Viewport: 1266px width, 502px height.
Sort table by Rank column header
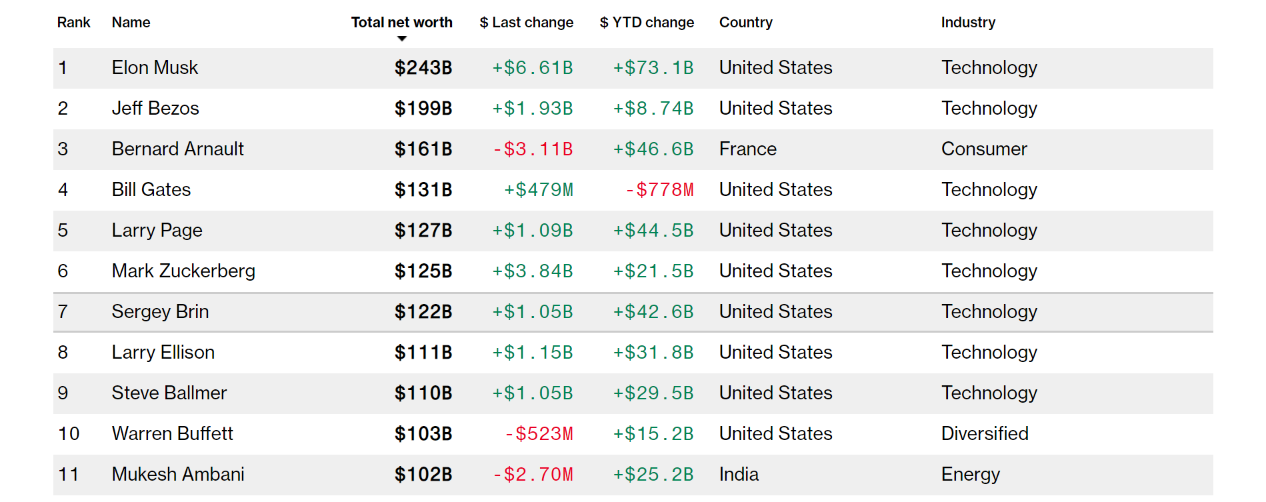tap(73, 22)
